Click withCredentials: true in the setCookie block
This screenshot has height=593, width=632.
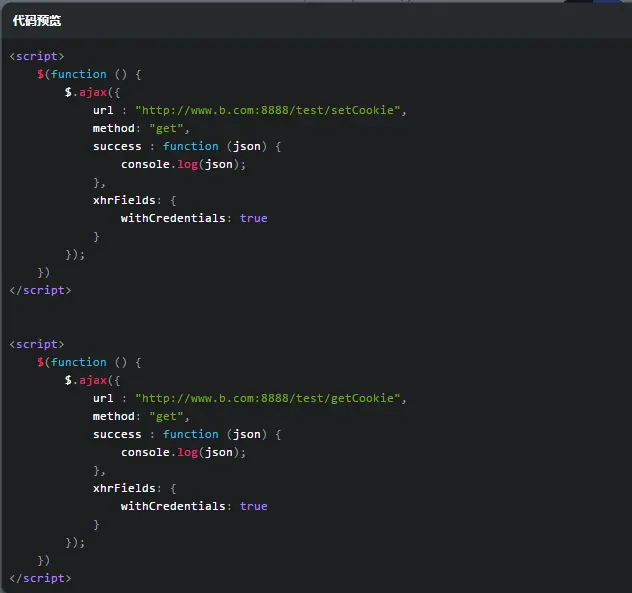coord(194,218)
